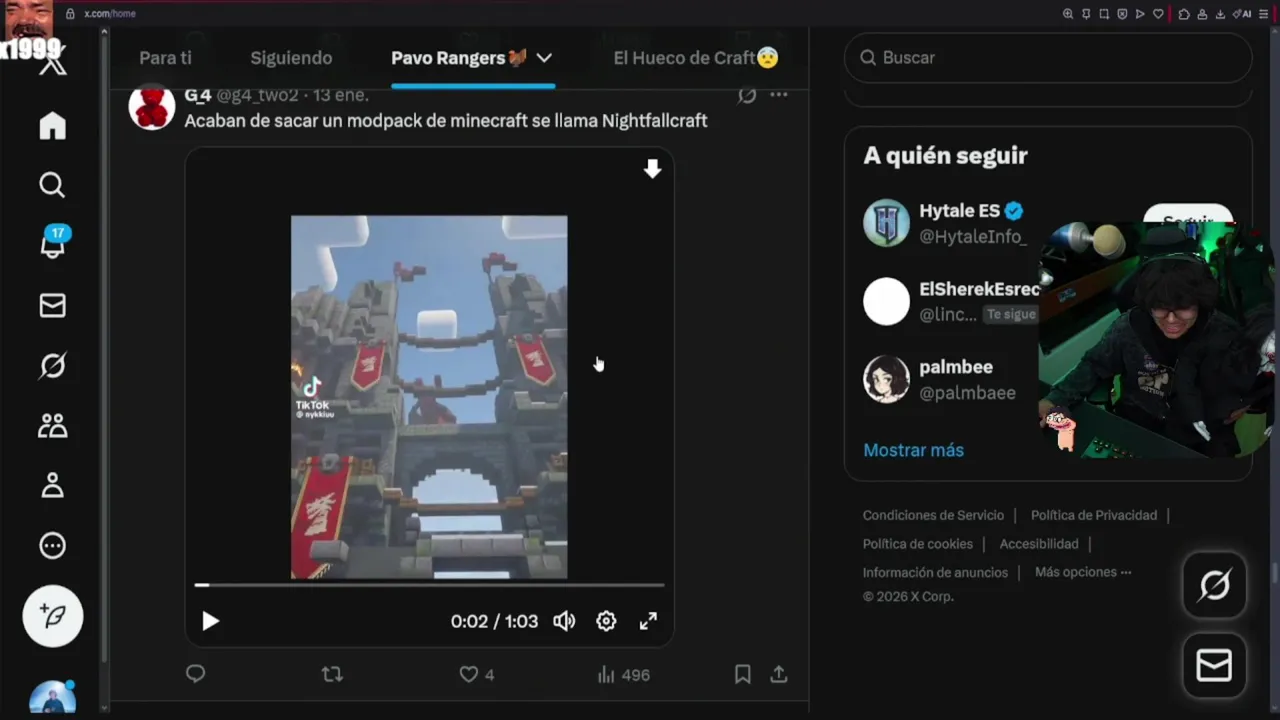The width and height of the screenshot is (1280, 720).
Task: Click the pin icon in browser toolbar
Action: pyautogui.click(x=1086, y=14)
